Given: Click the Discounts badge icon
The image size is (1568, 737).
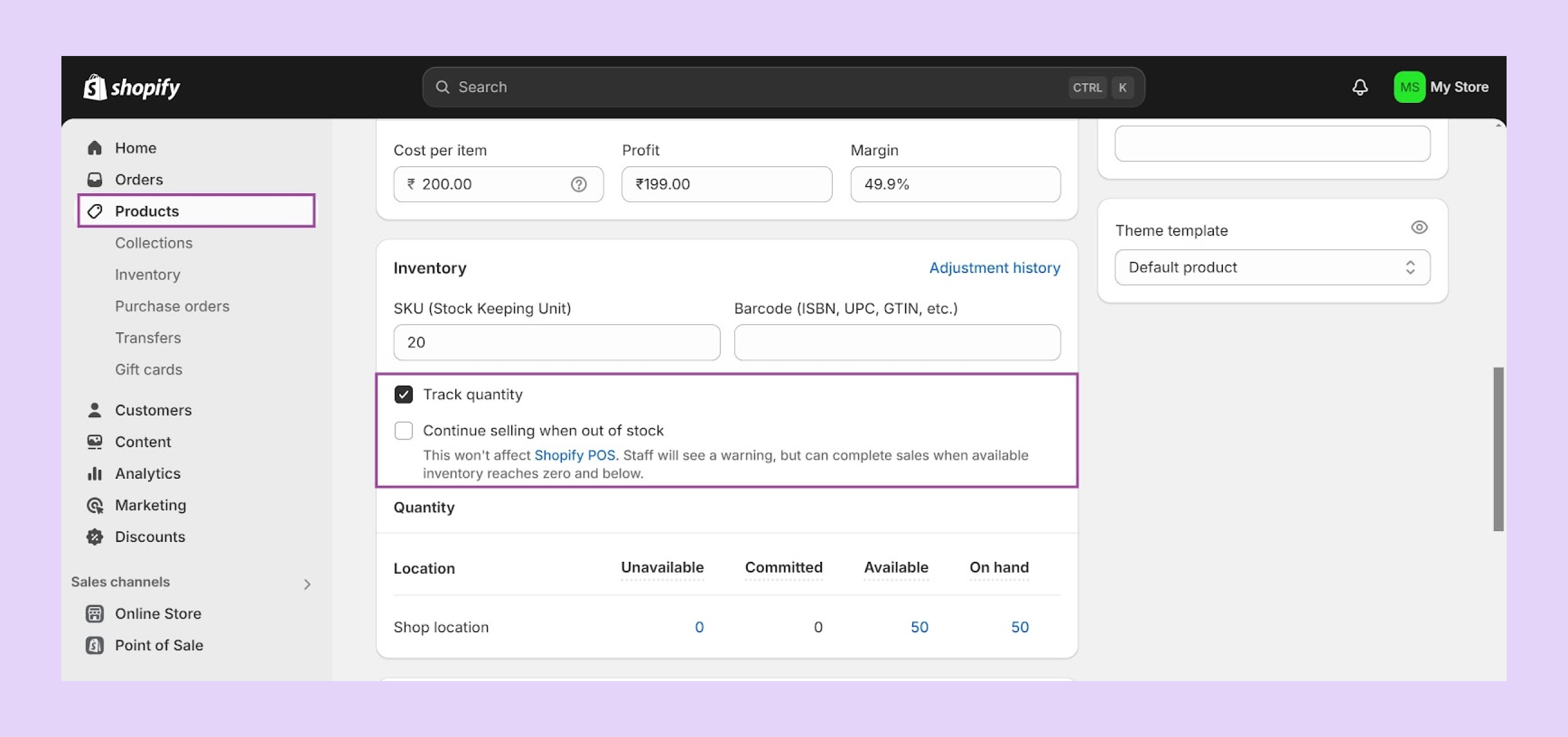Looking at the screenshot, I should pyautogui.click(x=95, y=536).
